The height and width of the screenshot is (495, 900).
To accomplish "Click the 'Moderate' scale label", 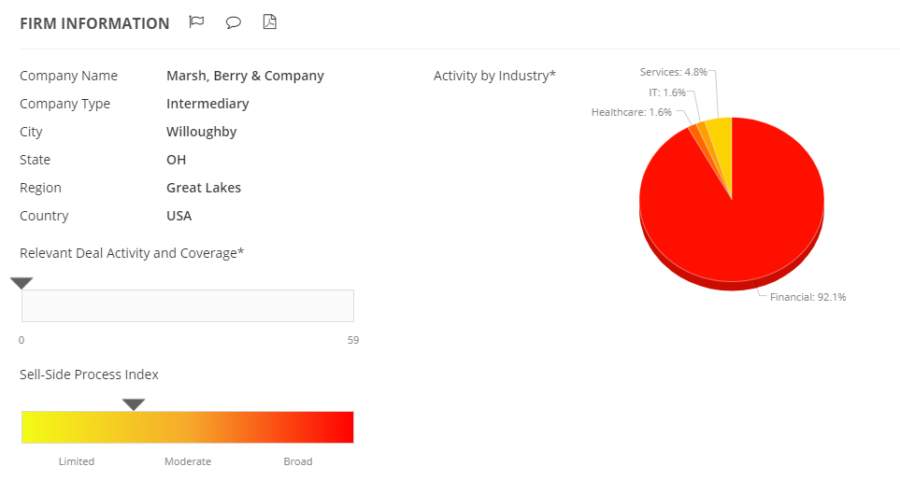I will click(x=188, y=461).
